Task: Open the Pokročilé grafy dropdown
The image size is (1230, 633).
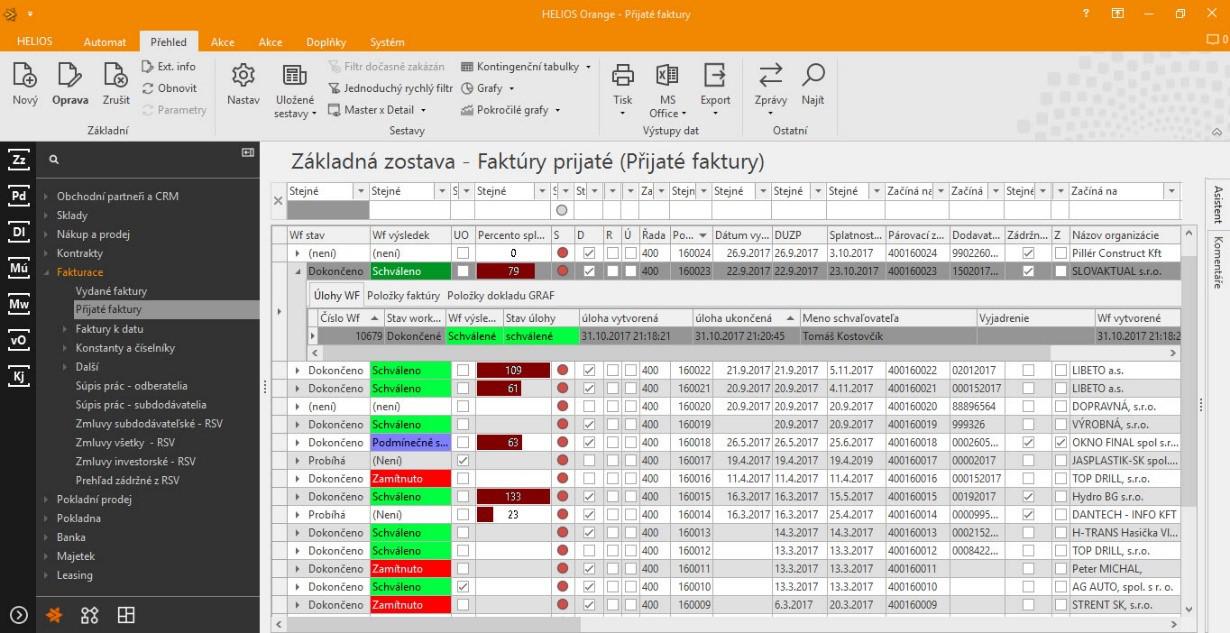Action: pyautogui.click(x=512, y=110)
